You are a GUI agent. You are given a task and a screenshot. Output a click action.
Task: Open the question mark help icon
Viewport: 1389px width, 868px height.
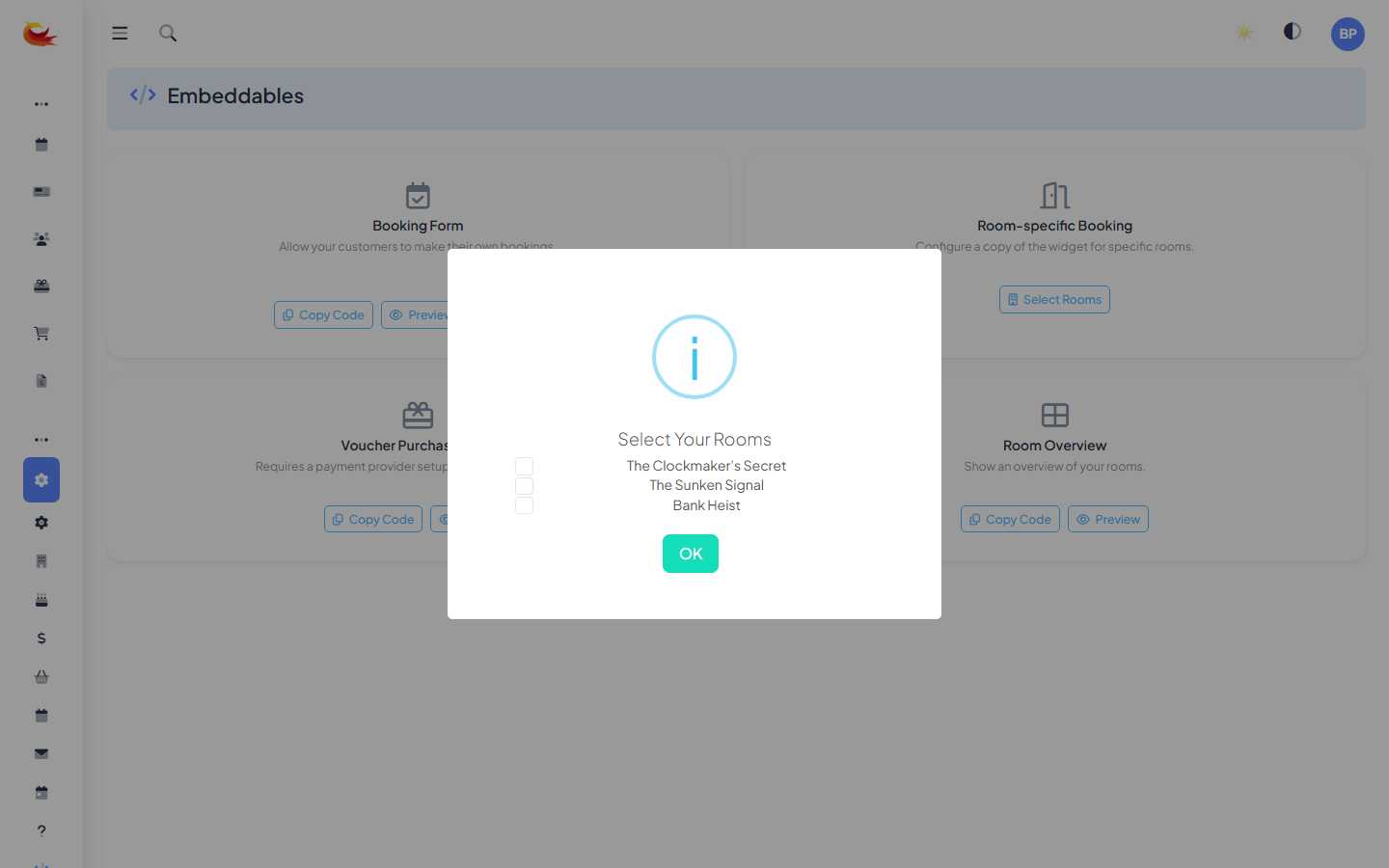click(x=41, y=830)
